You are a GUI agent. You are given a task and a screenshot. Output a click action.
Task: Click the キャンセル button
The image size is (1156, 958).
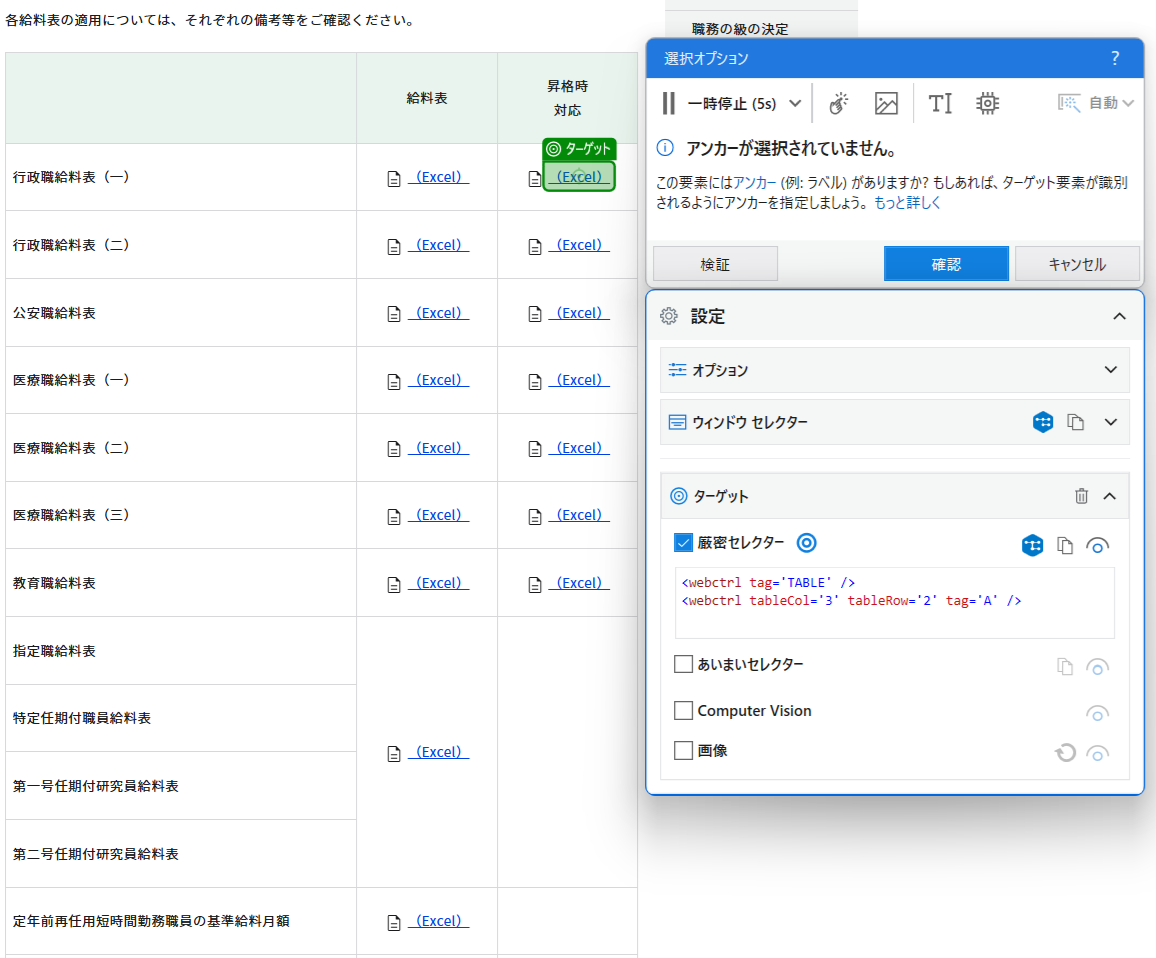pyautogui.click(x=1077, y=264)
